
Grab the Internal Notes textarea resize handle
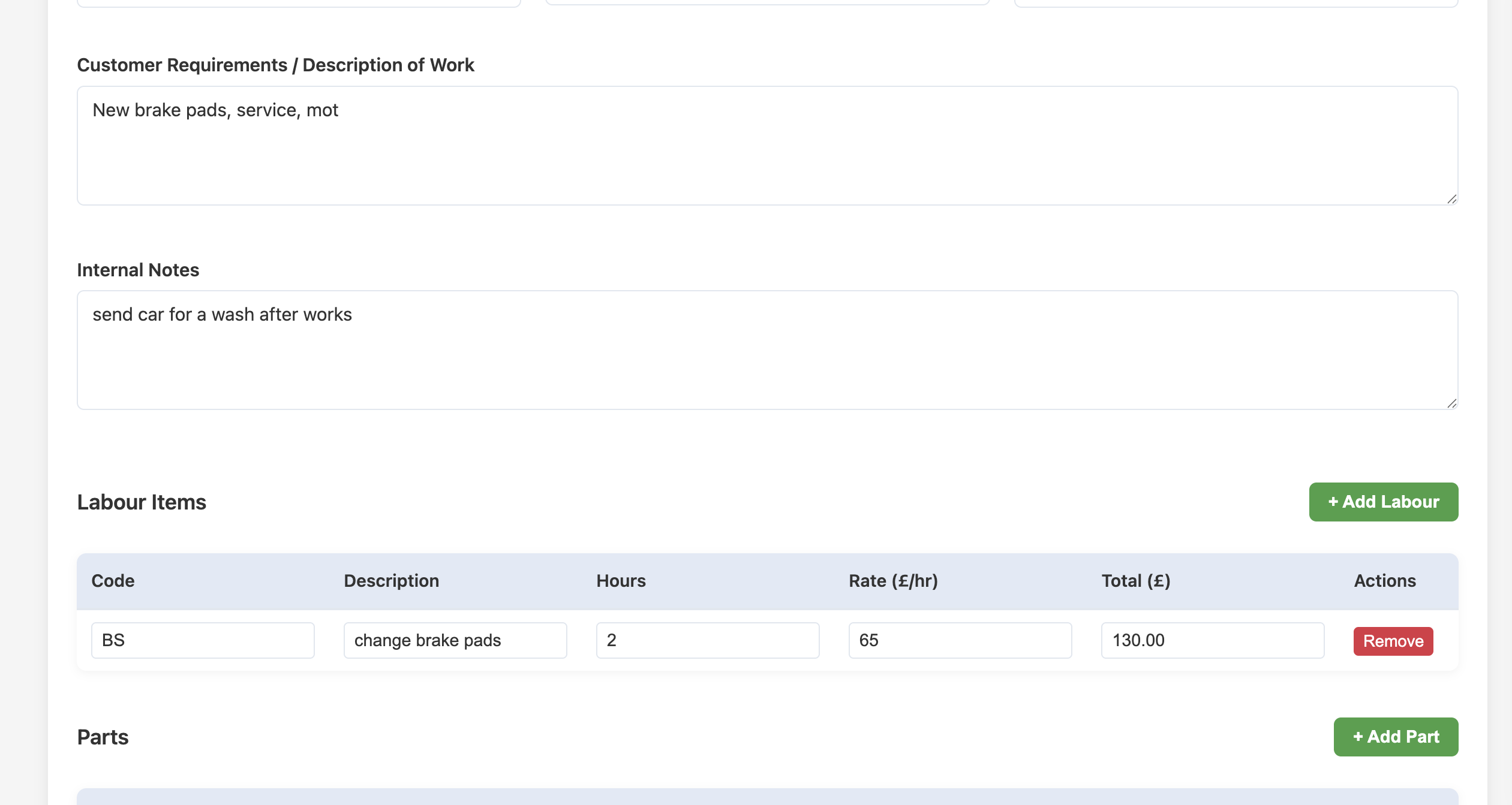tap(1451, 403)
